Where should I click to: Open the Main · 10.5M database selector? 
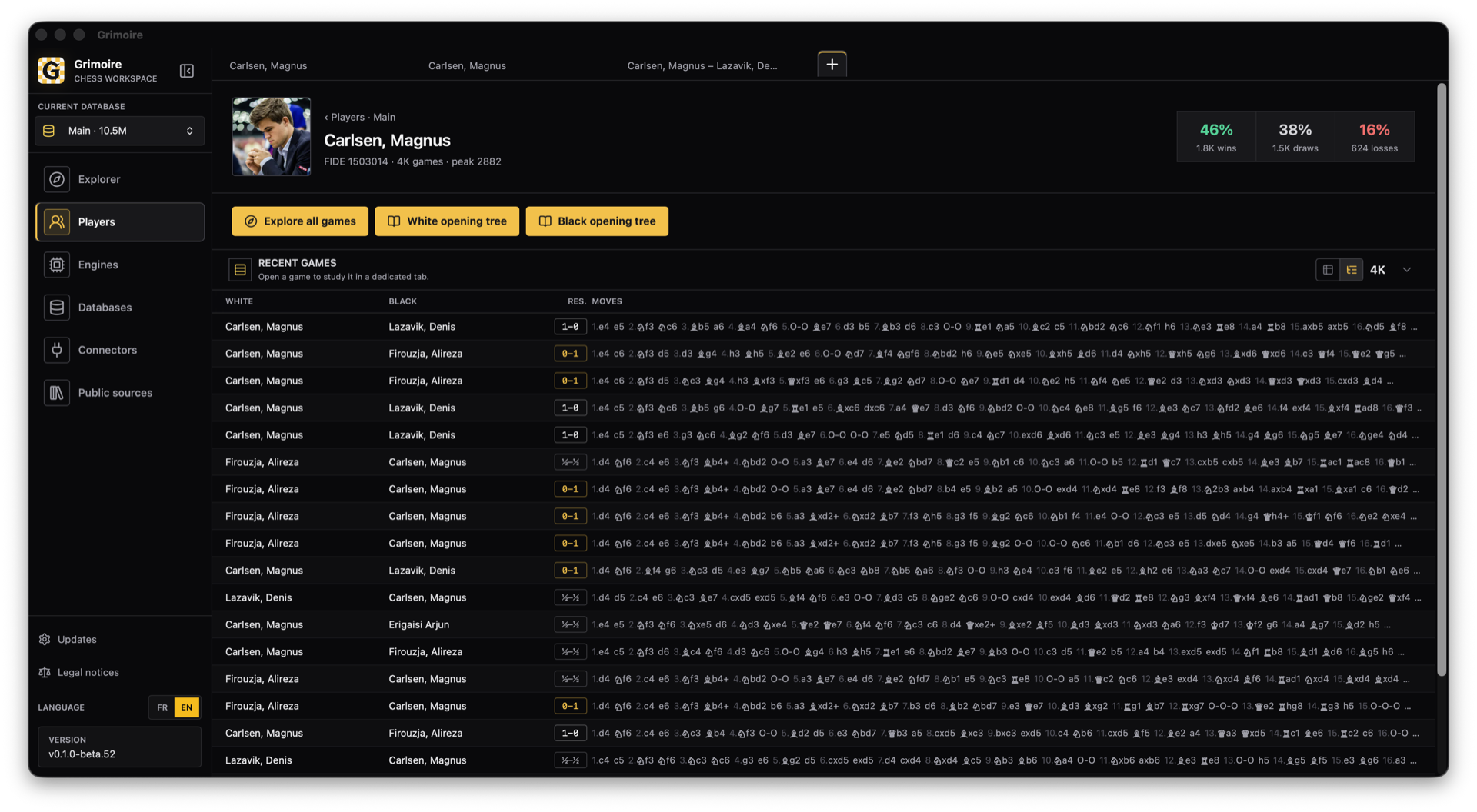[x=120, y=131]
